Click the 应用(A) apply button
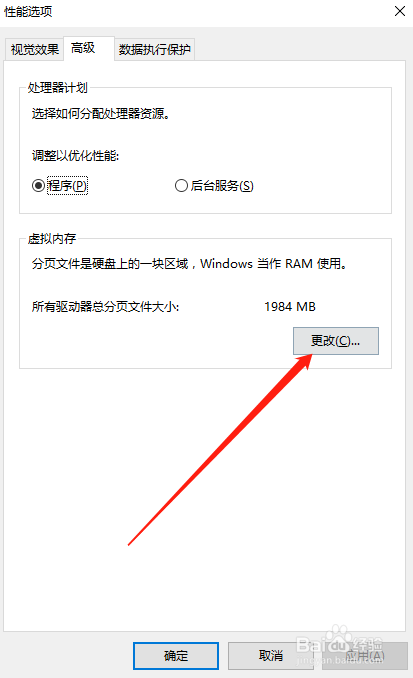This screenshot has width=413, height=678. pos(365,656)
